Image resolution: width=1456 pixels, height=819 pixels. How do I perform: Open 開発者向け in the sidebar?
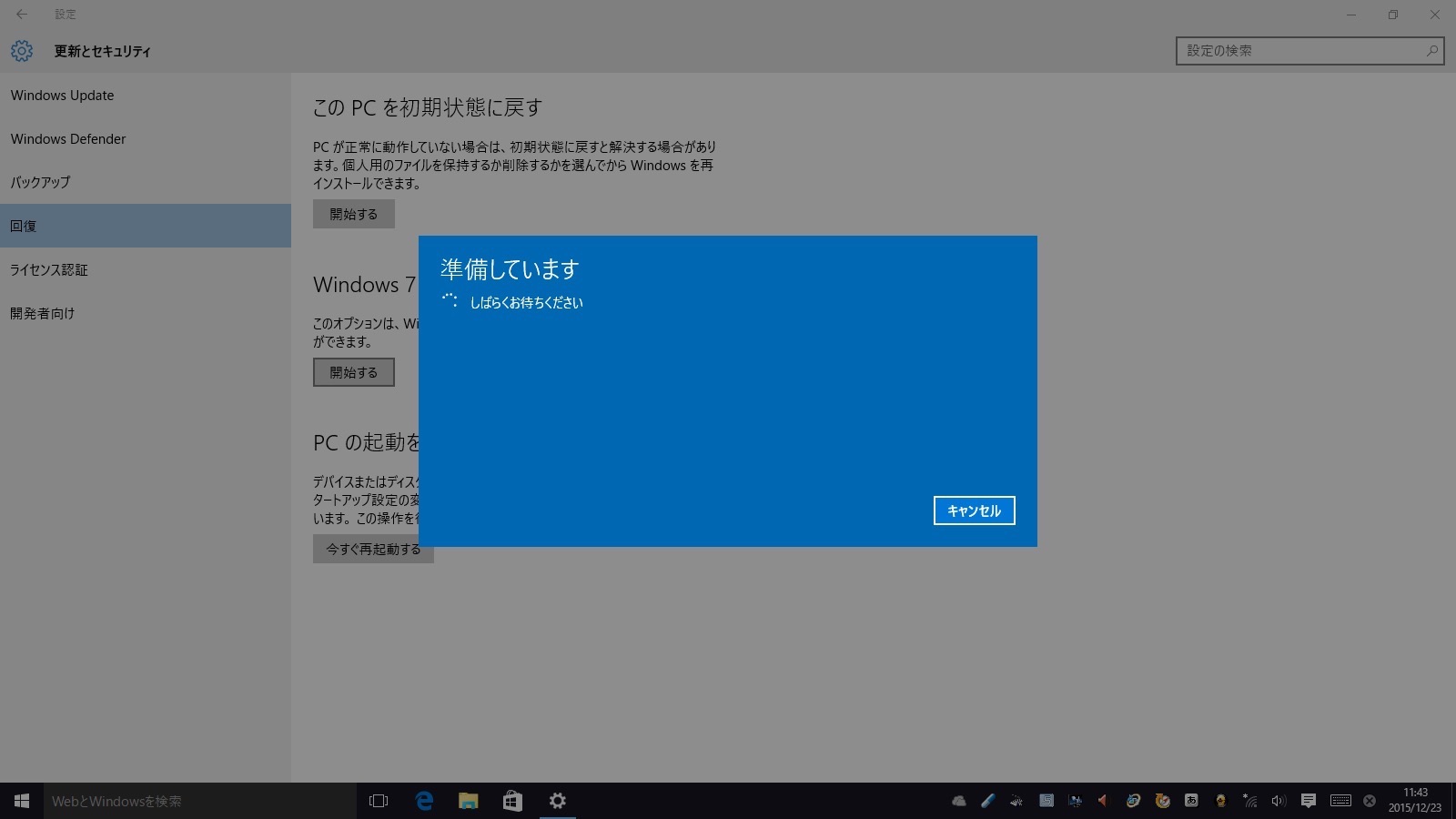point(146,313)
